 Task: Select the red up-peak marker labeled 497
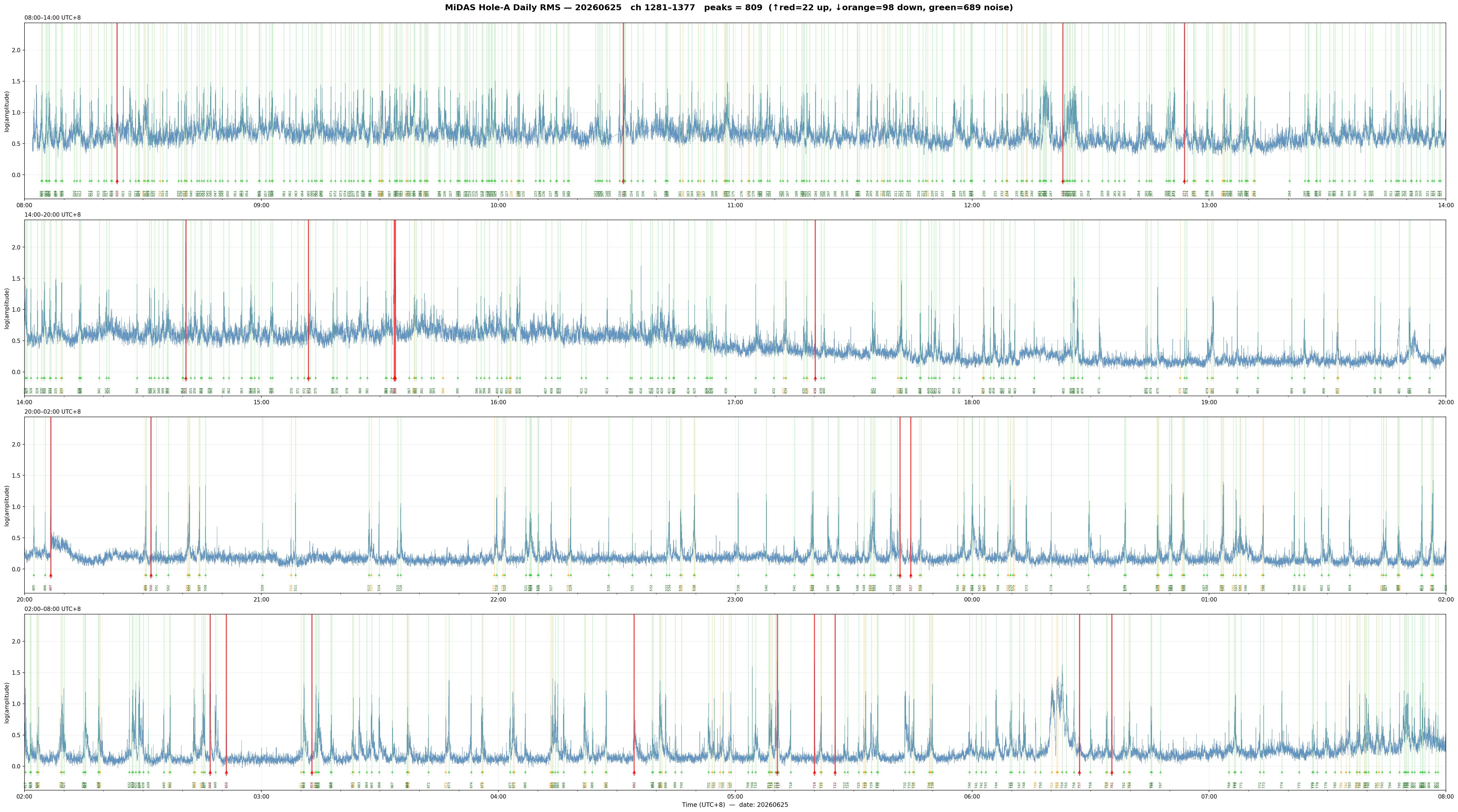(51, 575)
